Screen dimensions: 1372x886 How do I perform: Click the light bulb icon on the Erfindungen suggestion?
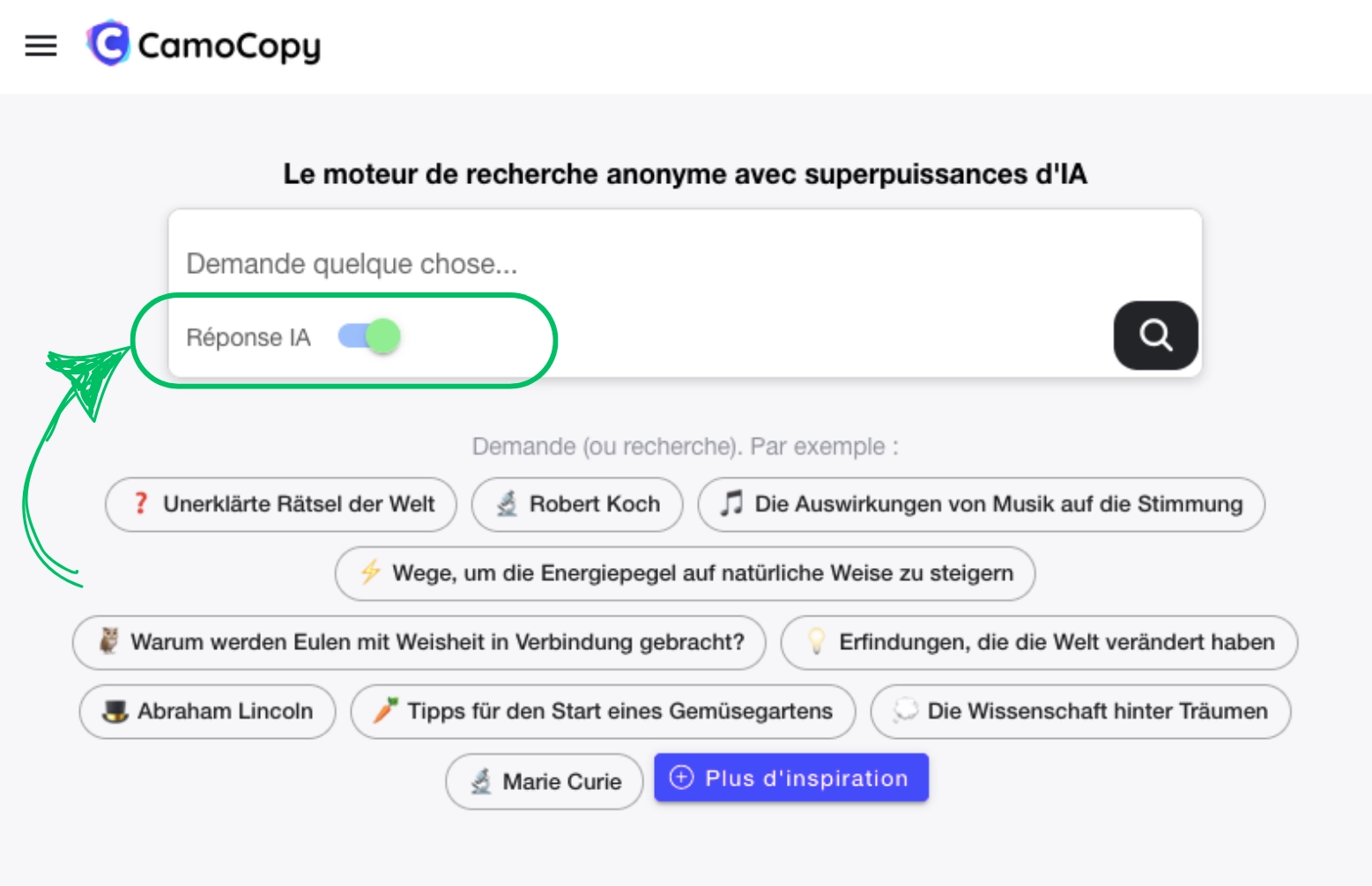(x=815, y=642)
